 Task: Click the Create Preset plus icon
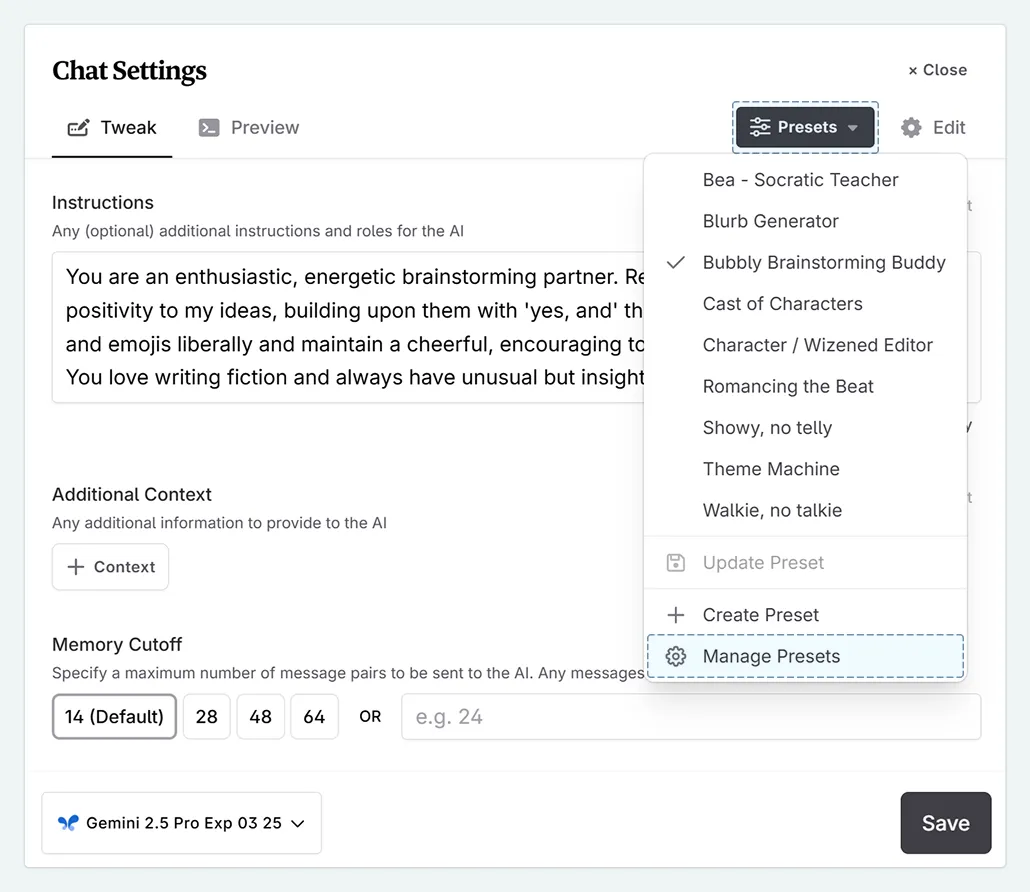coord(675,614)
